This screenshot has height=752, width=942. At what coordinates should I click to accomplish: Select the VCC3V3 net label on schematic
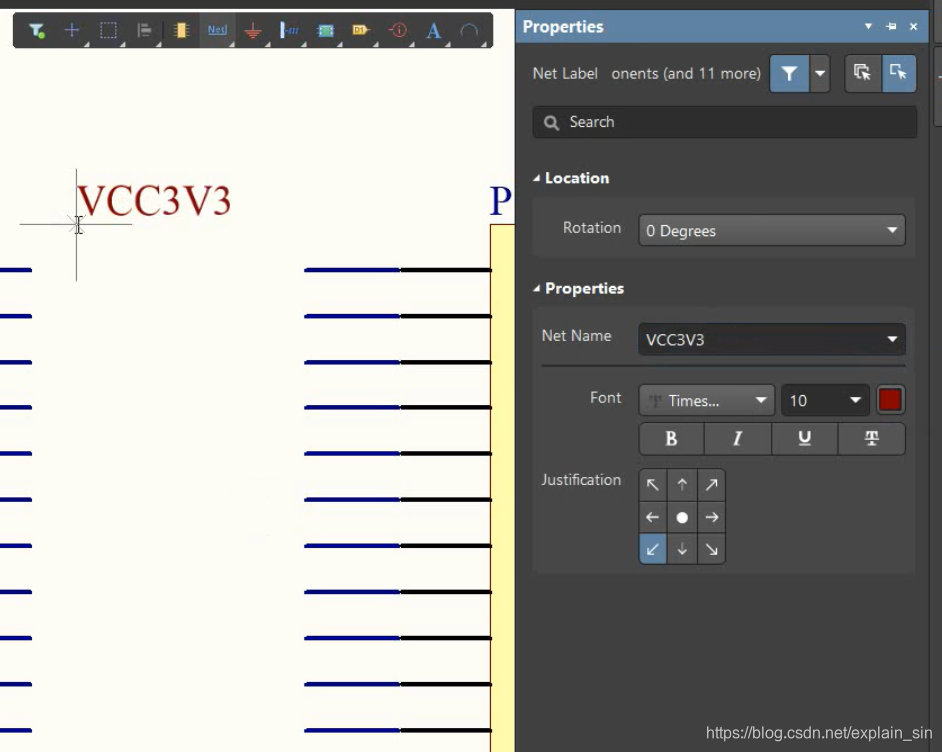[154, 200]
